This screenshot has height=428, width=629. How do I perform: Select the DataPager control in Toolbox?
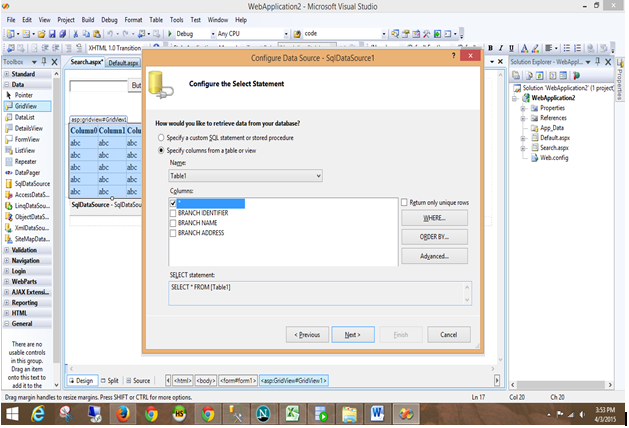27,172
